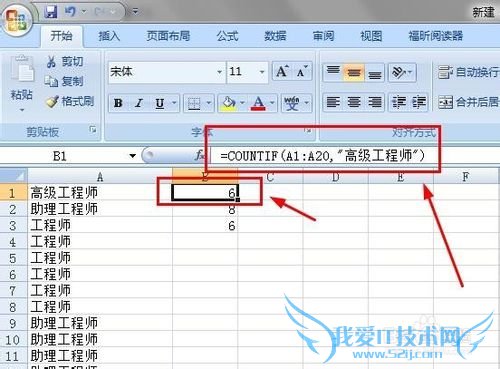Click 合并后居中 merge and center
Image resolution: width=500 pixels, height=369 pixels.
pyautogui.click(x=469, y=102)
